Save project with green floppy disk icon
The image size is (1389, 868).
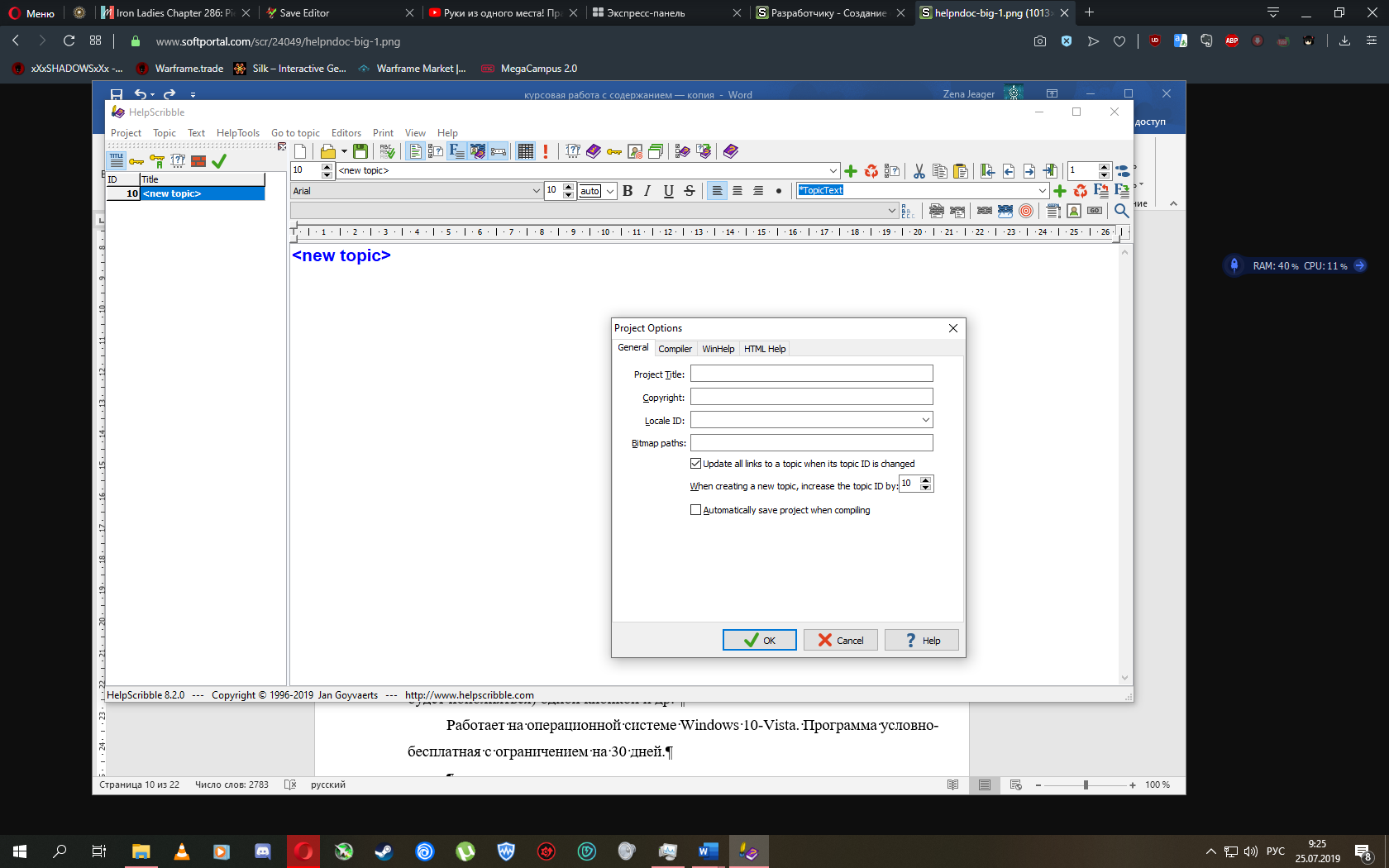(x=360, y=151)
